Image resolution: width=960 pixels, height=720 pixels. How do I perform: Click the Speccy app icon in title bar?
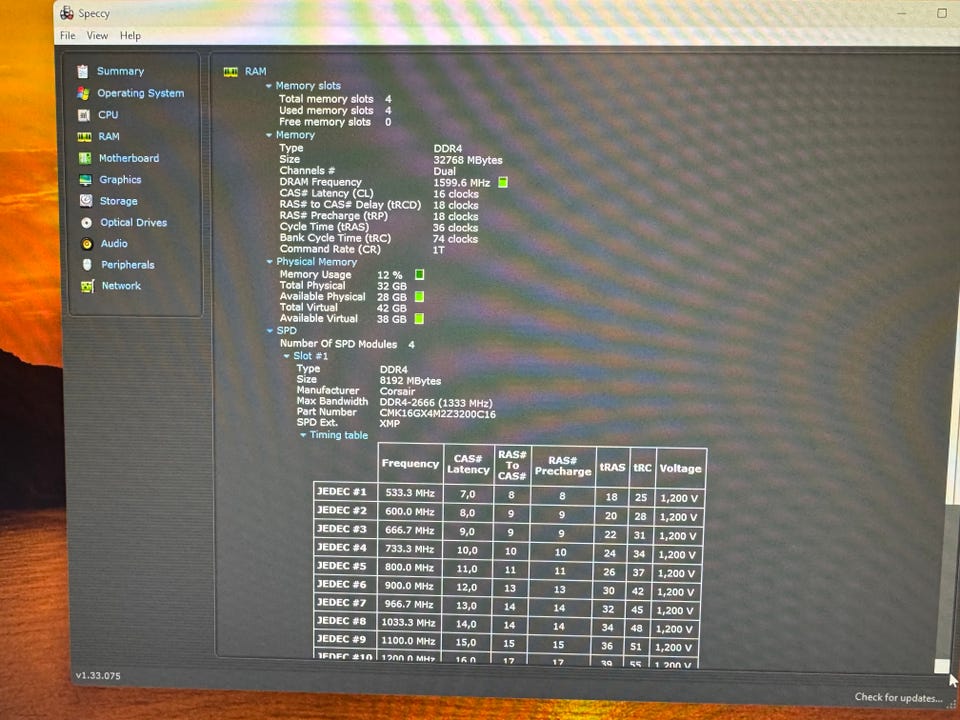pos(67,12)
